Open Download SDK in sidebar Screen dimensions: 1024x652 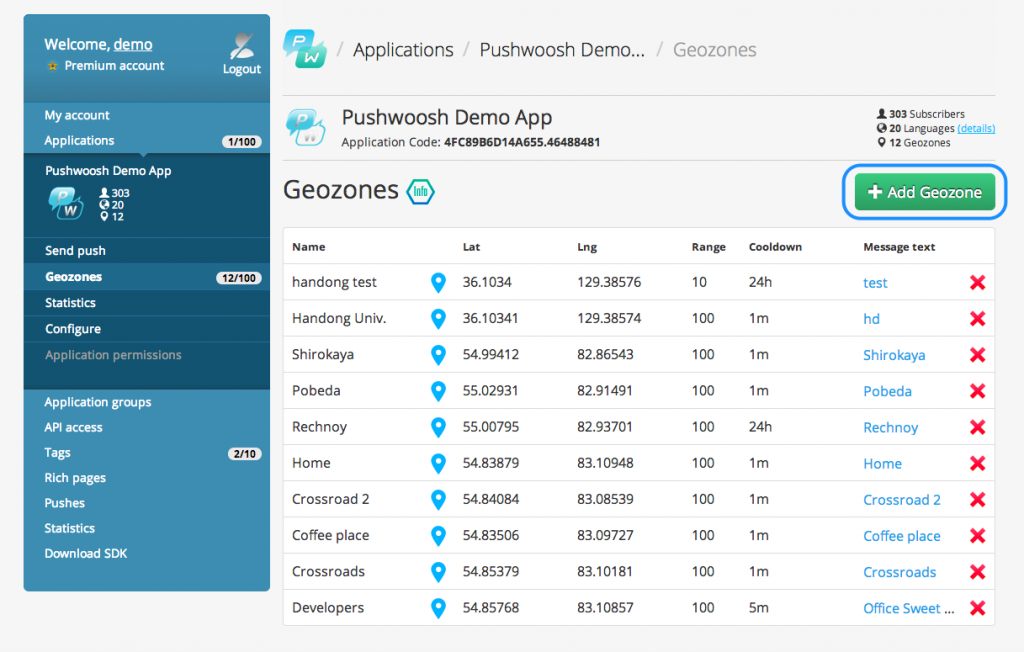pos(86,553)
